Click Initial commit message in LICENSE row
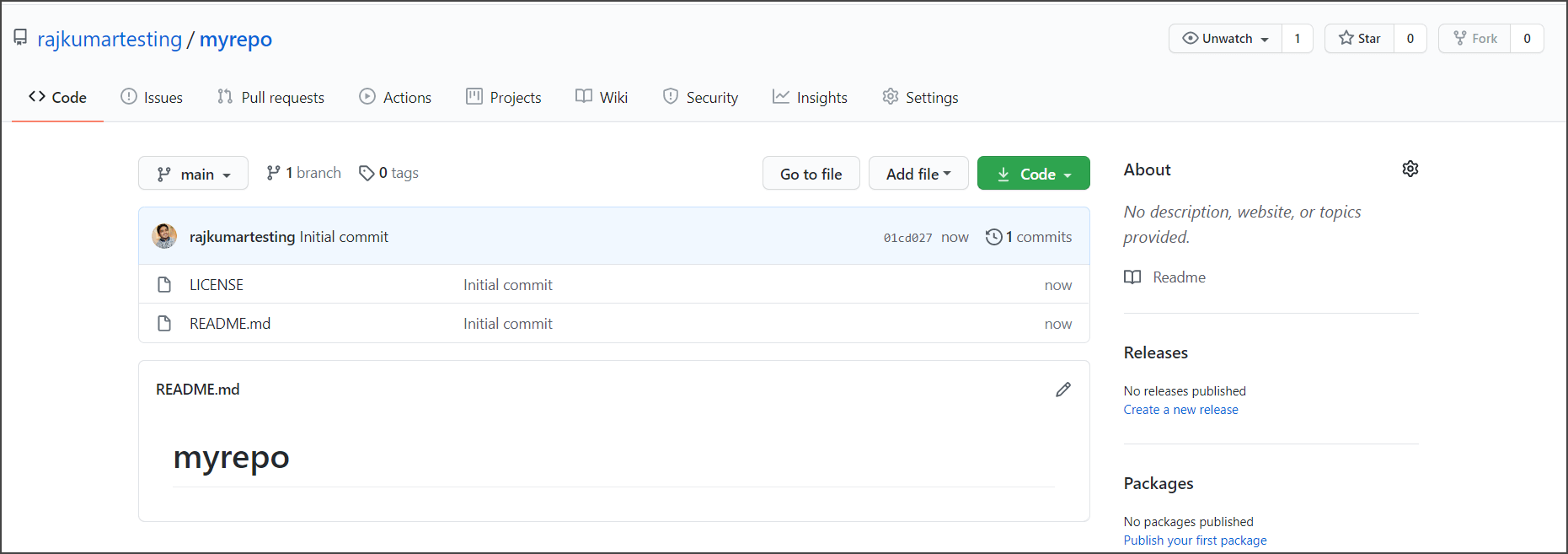This screenshot has height=554, width=1568. pyautogui.click(x=508, y=285)
